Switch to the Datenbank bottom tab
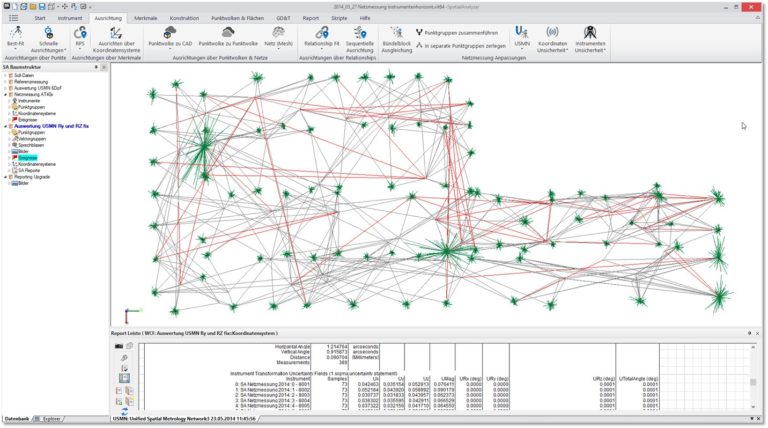The height and width of the screenshot is (428, 768). (x=17, y=419)
